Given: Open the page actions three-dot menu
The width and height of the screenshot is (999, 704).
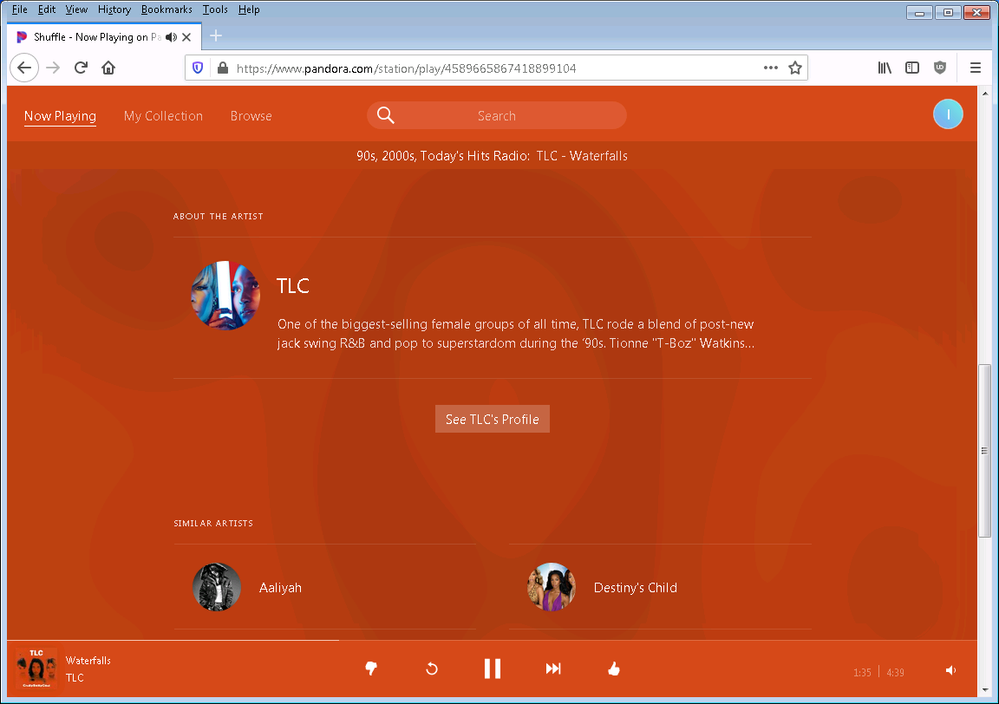Looking at the screenshot, I should click(x=770, y=68).
